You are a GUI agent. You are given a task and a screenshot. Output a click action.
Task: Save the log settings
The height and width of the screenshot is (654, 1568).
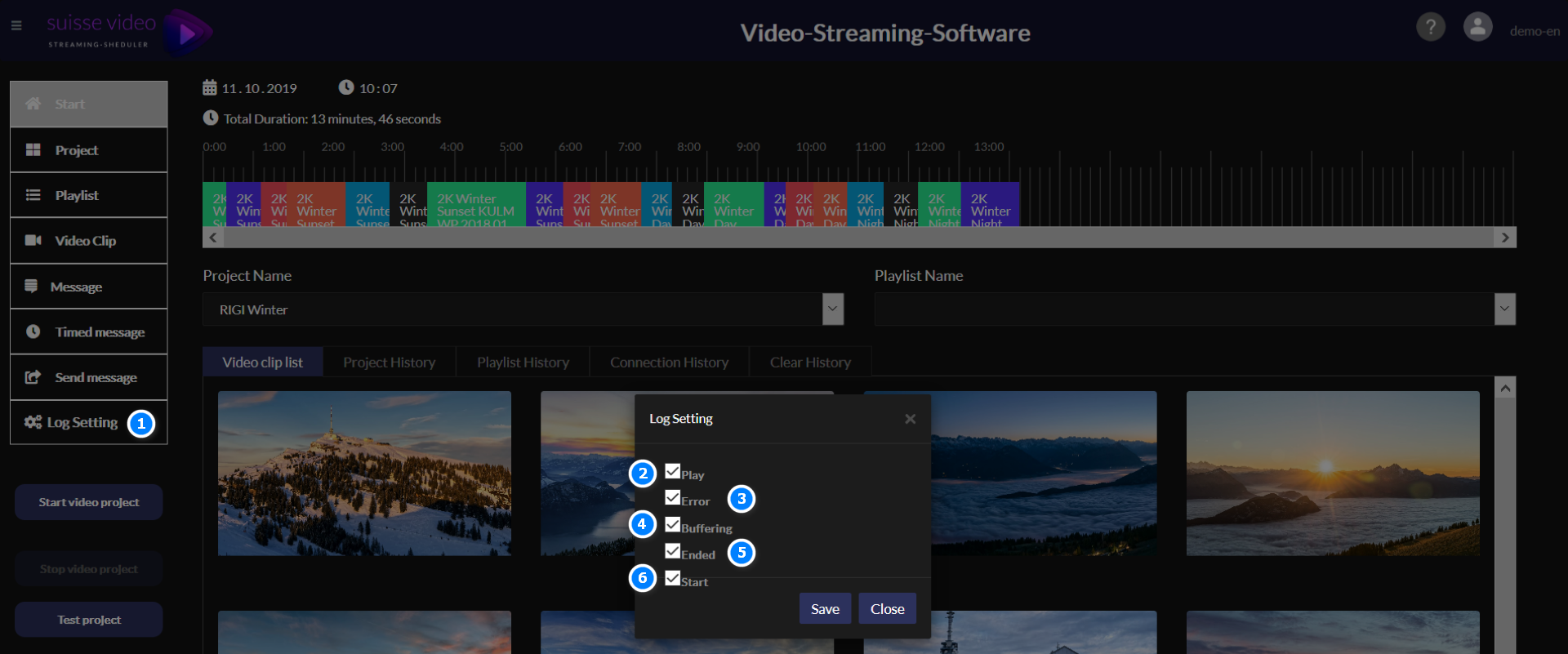tap(825, 608)
